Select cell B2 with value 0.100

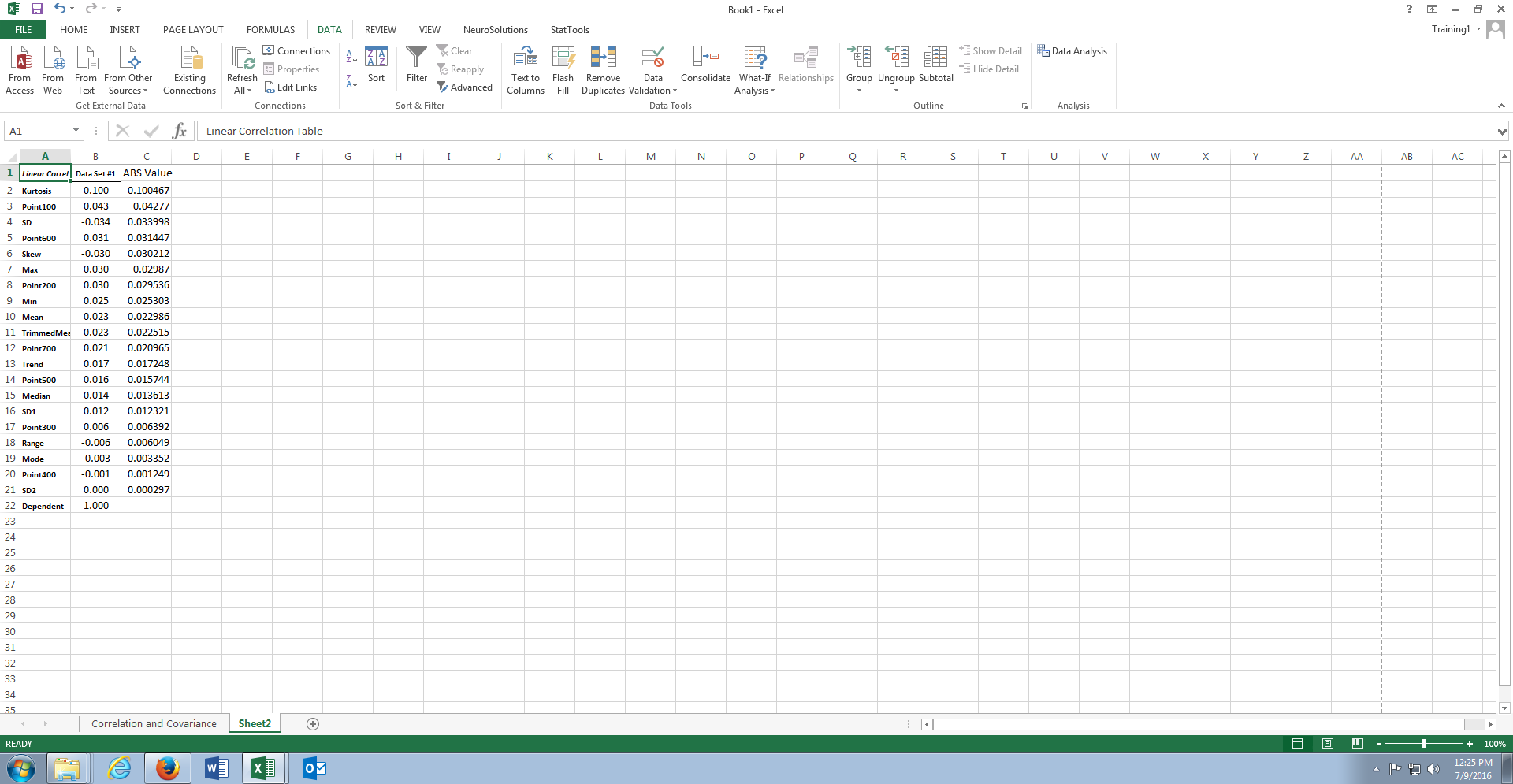[96, 190]
